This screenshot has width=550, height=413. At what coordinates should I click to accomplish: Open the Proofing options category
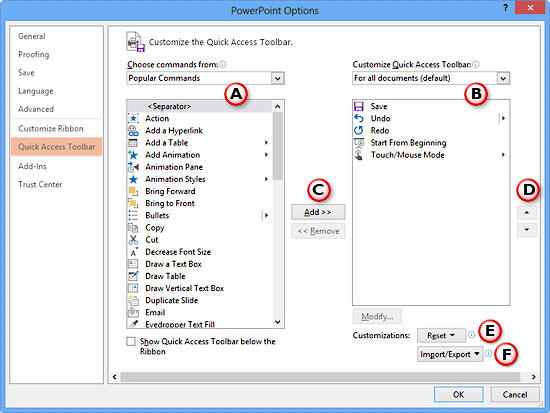coord(34,54)
